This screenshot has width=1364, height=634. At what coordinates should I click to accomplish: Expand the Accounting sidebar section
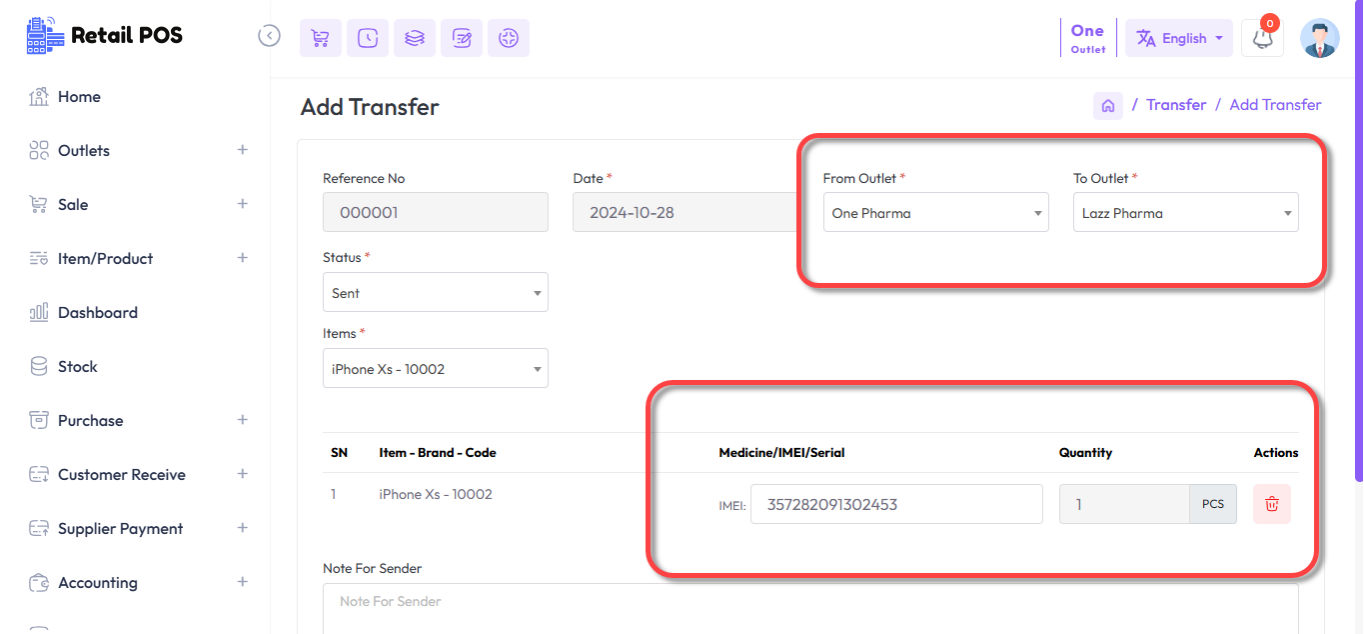[x=98, y=582]
